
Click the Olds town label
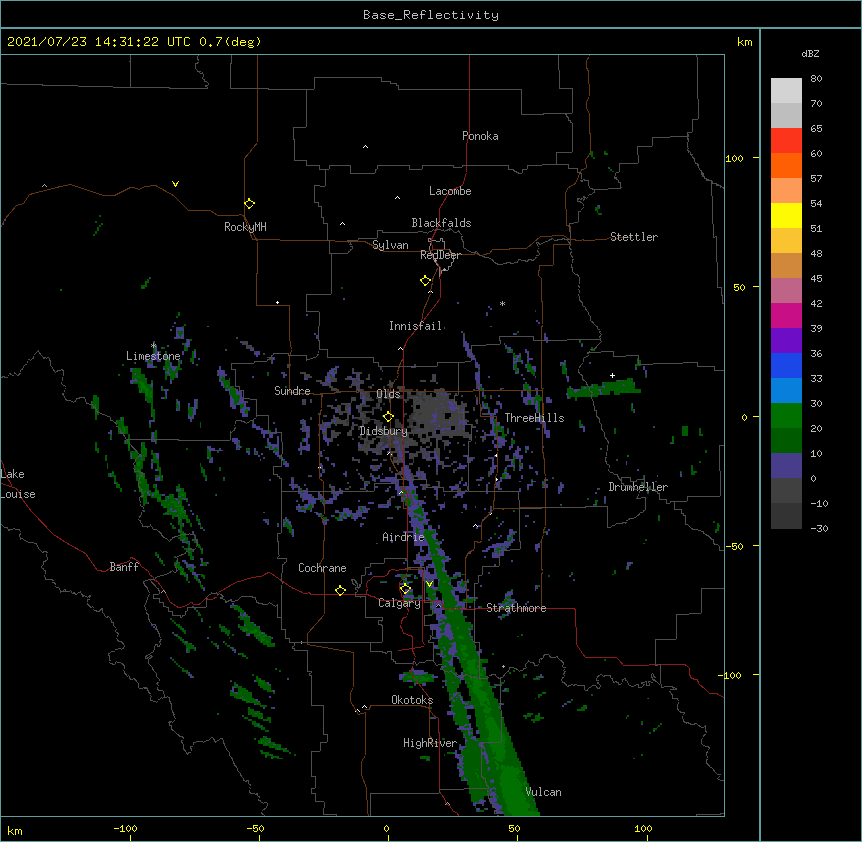coord(388,394)
